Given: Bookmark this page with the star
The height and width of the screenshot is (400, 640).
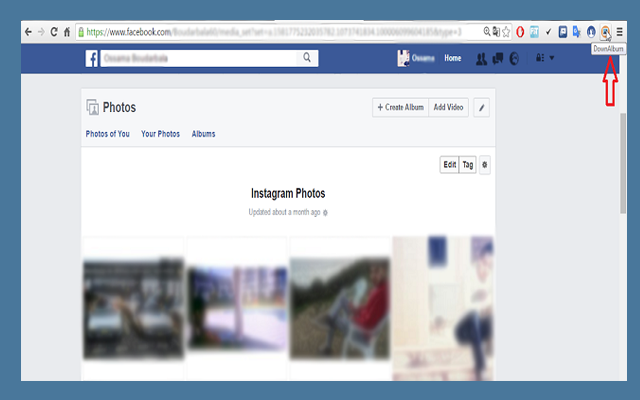Looking at the screenshot, I should click(x=506, y=32).
